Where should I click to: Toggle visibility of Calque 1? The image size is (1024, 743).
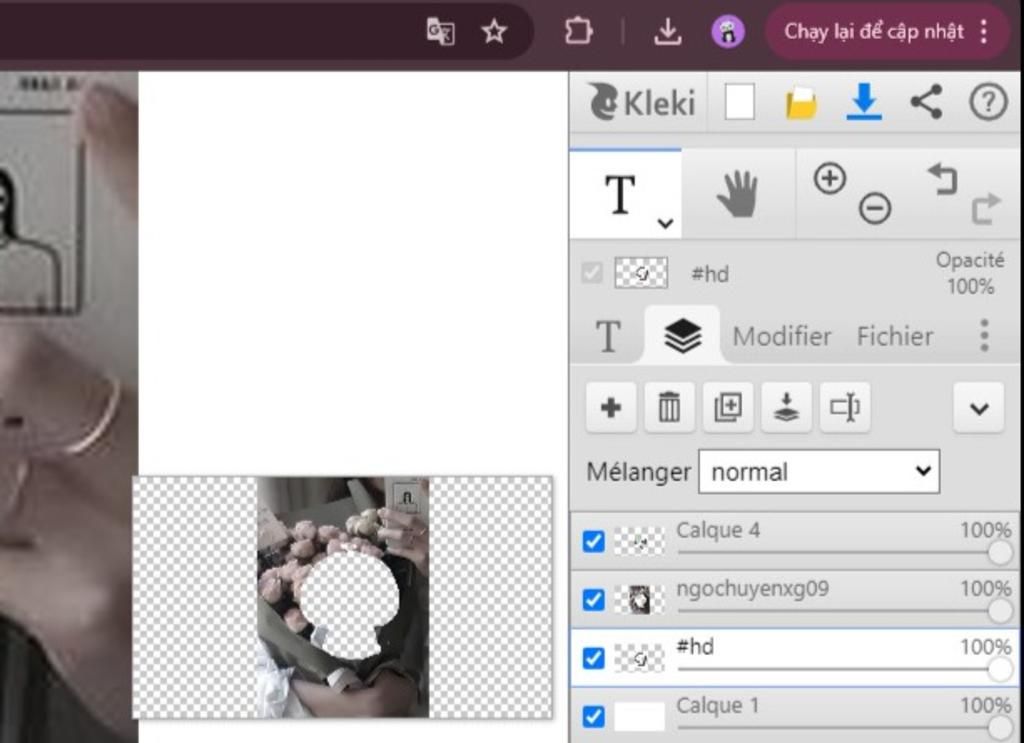(x=593, y=716)
